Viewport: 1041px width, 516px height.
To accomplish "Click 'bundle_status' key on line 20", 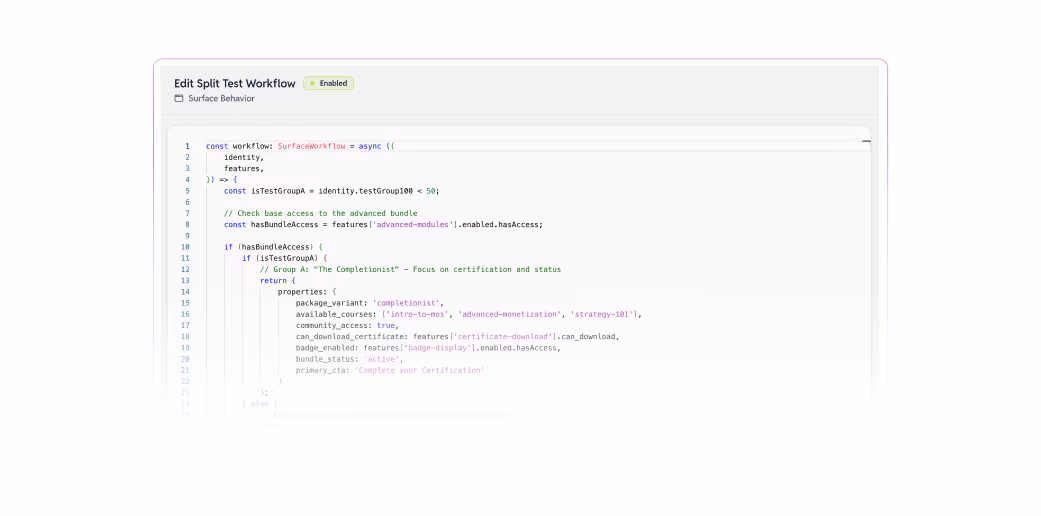I will [x=325, y=359].
